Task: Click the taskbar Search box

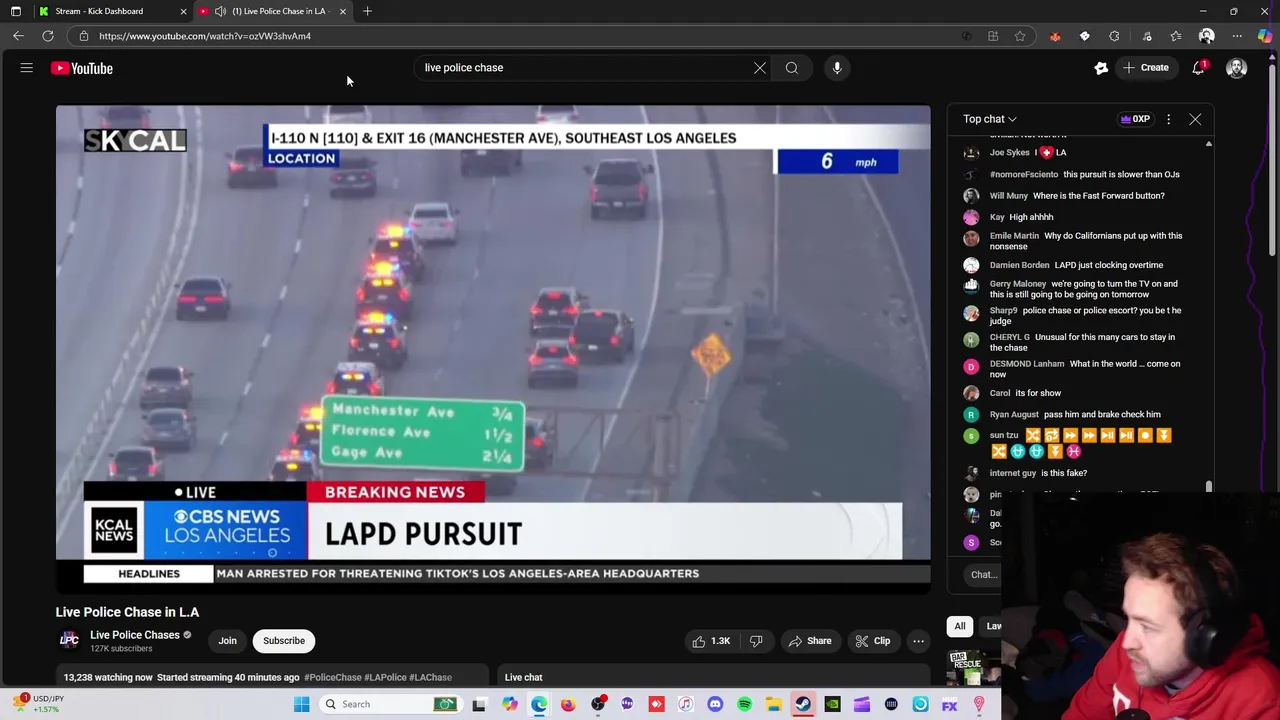Action: [x=390, y=704]
